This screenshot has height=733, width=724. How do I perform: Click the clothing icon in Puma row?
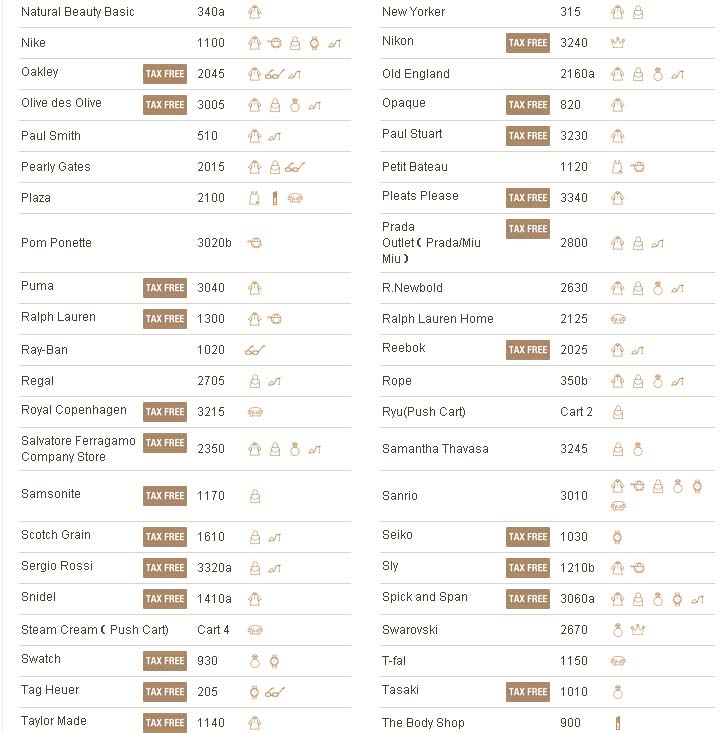[255, 288]
